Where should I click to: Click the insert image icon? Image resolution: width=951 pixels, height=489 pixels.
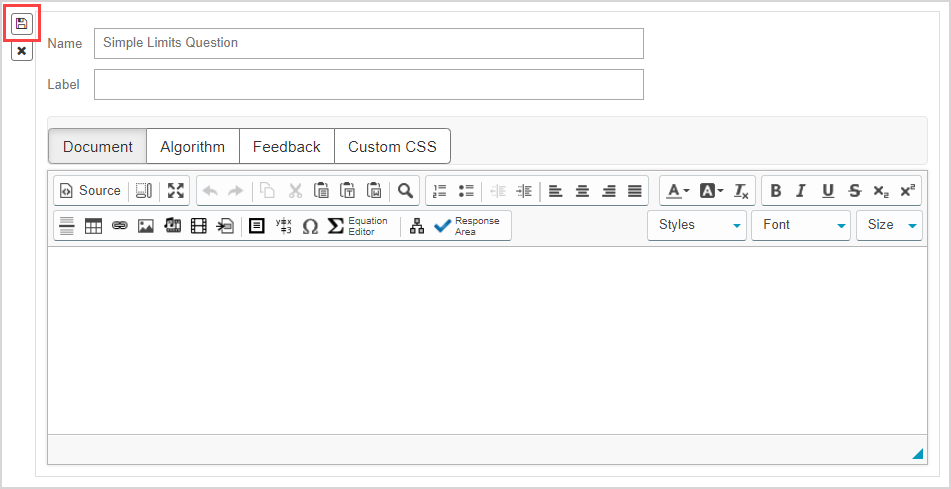(x=146, y=226)
